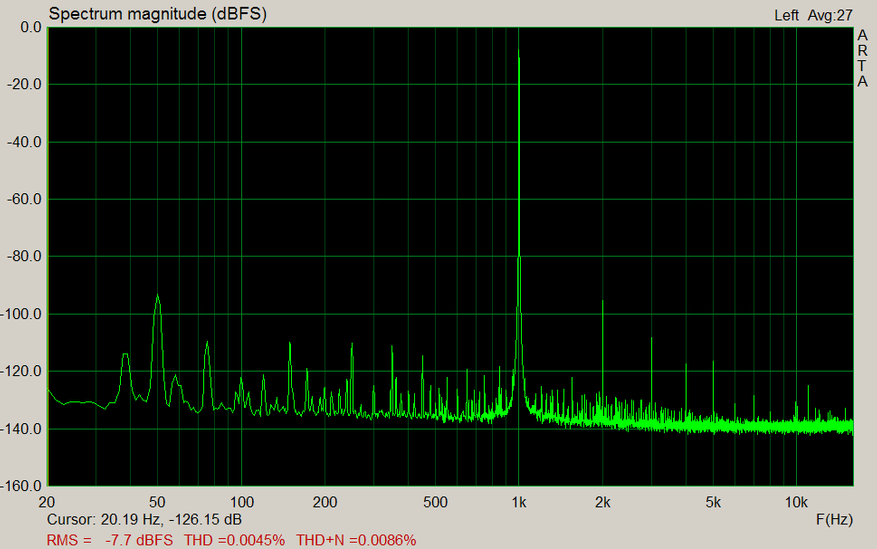
Task: Click the THD =0.0045% value
Action: click(235, 540)
